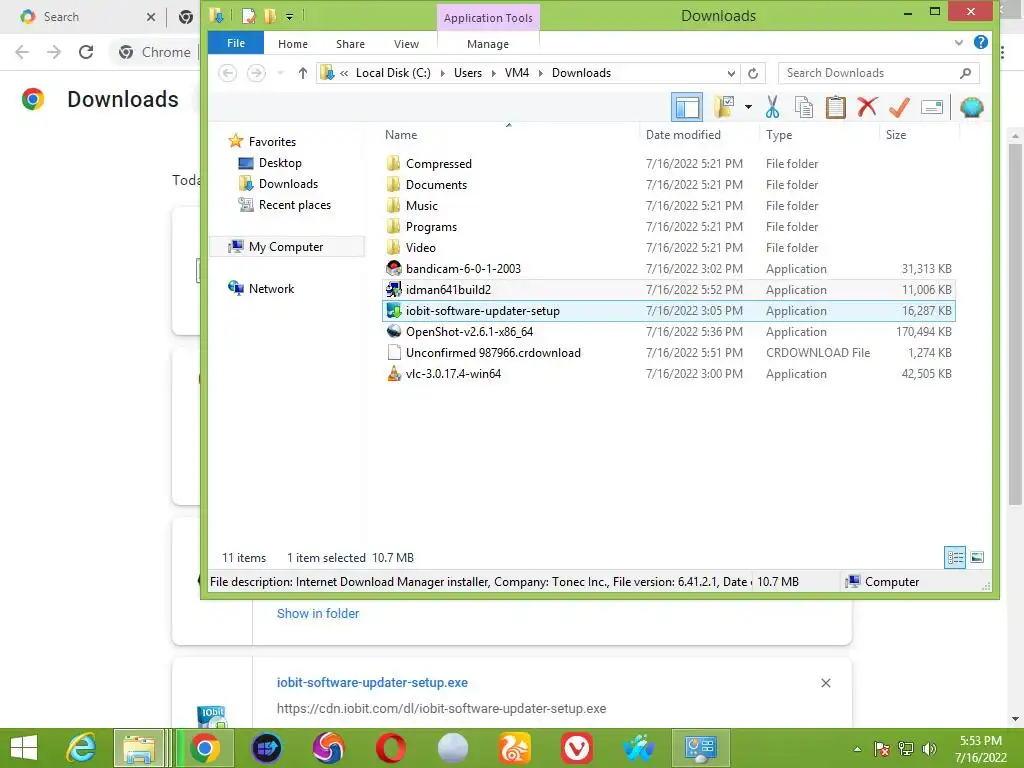The height and width of the screenshot is (768, 1024).
Task: Click Properties icon in quick access toolbar
Action: point(248,16)
